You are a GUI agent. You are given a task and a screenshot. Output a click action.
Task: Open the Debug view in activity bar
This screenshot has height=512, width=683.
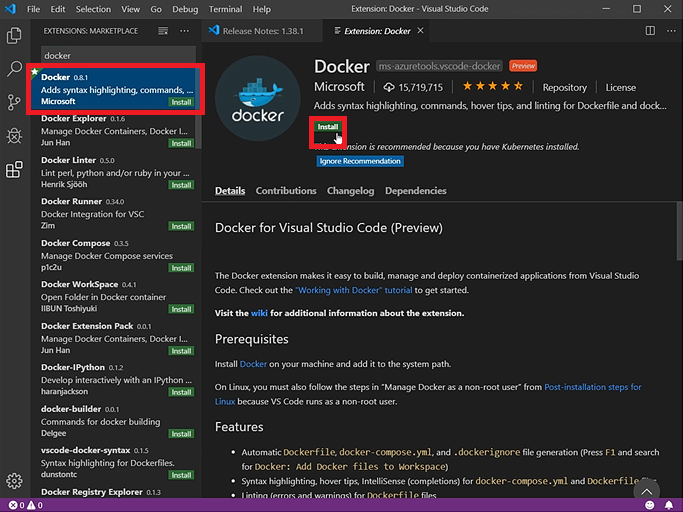click(x=14, y=136)
